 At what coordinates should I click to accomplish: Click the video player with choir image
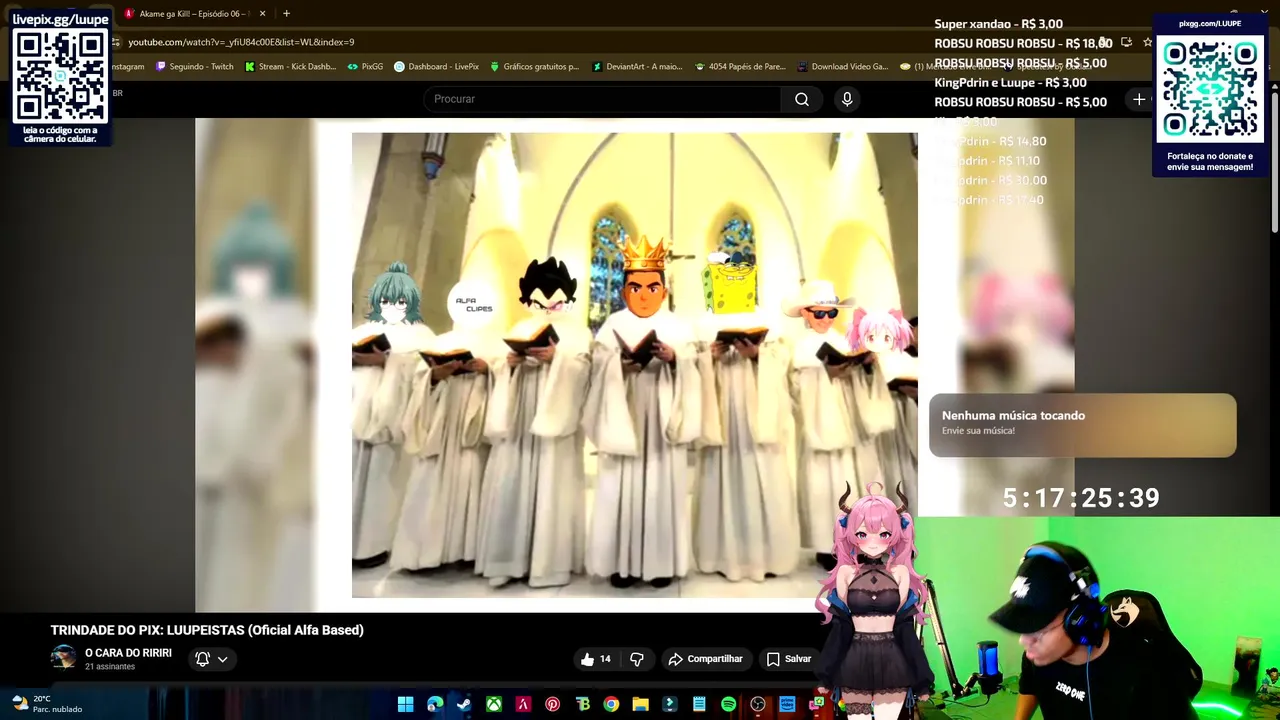[635, 365]
